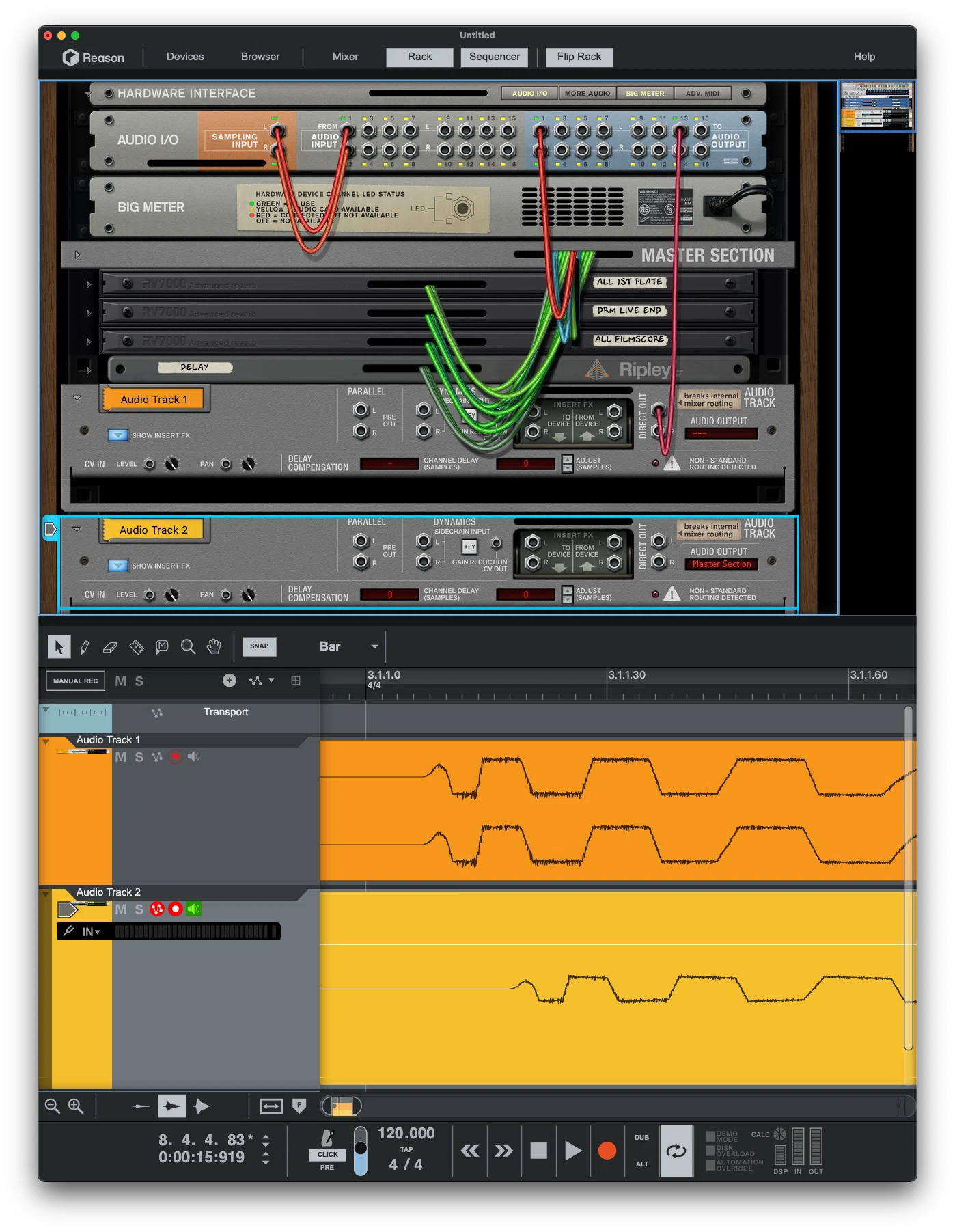Select the Mute tool
Screen dimensions: 955x1232
162,646
